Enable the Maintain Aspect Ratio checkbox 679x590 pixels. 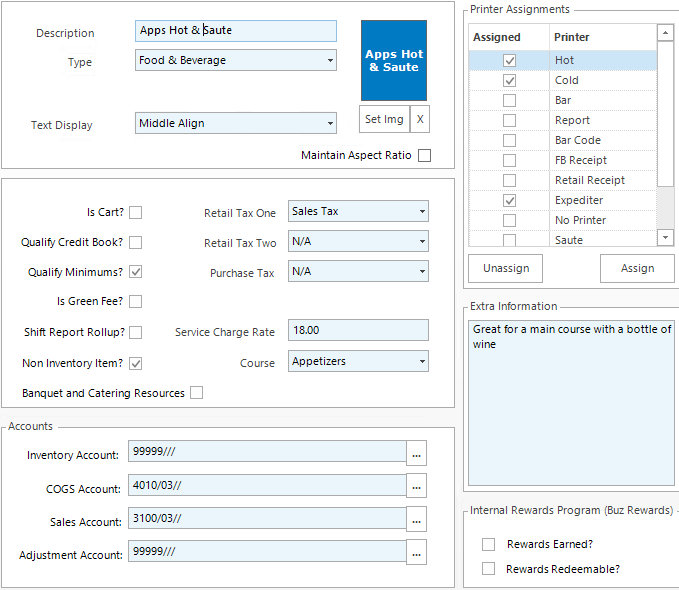click(x=425, y=156)
